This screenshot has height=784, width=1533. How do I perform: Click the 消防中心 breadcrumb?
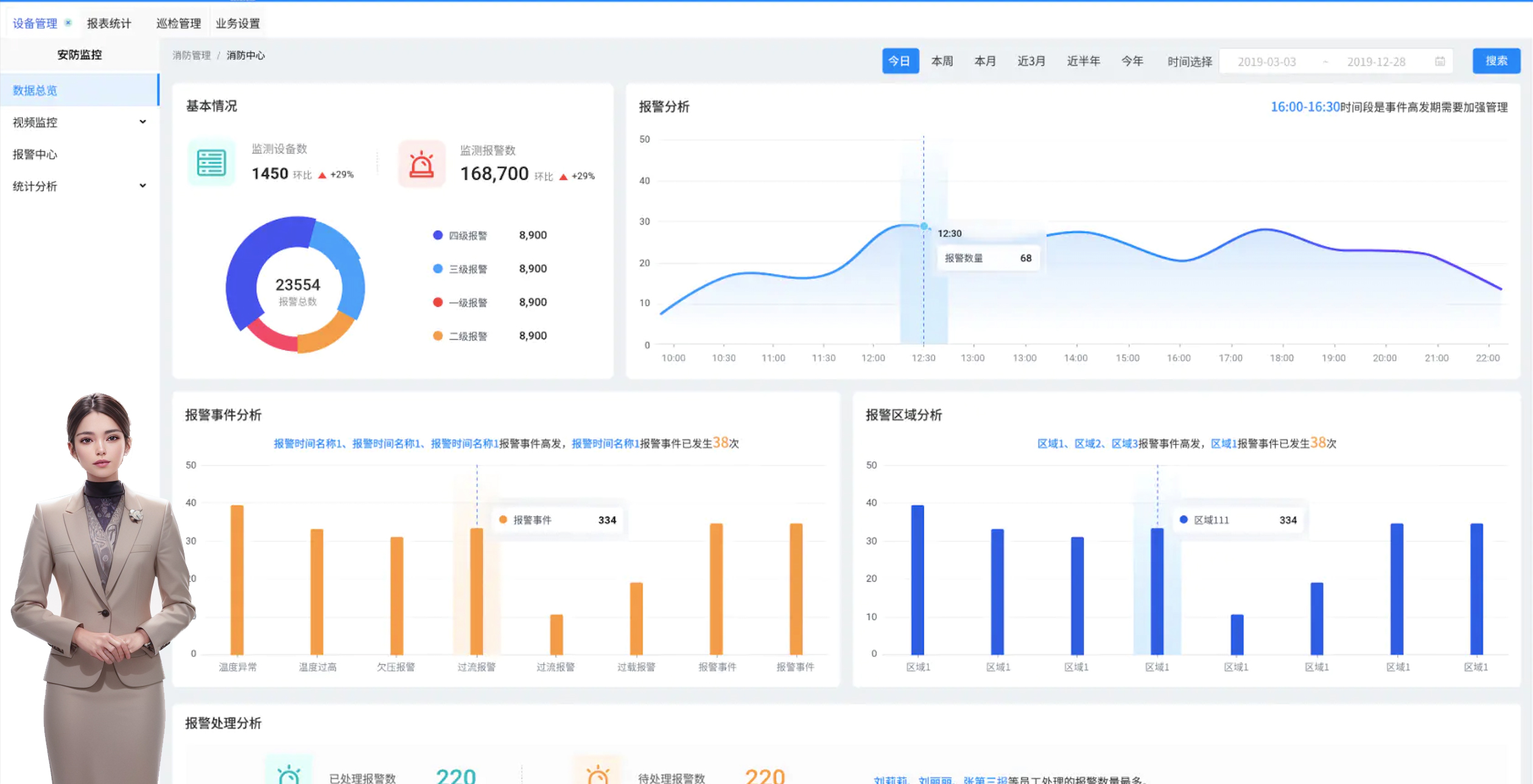[x=246, y=55]
